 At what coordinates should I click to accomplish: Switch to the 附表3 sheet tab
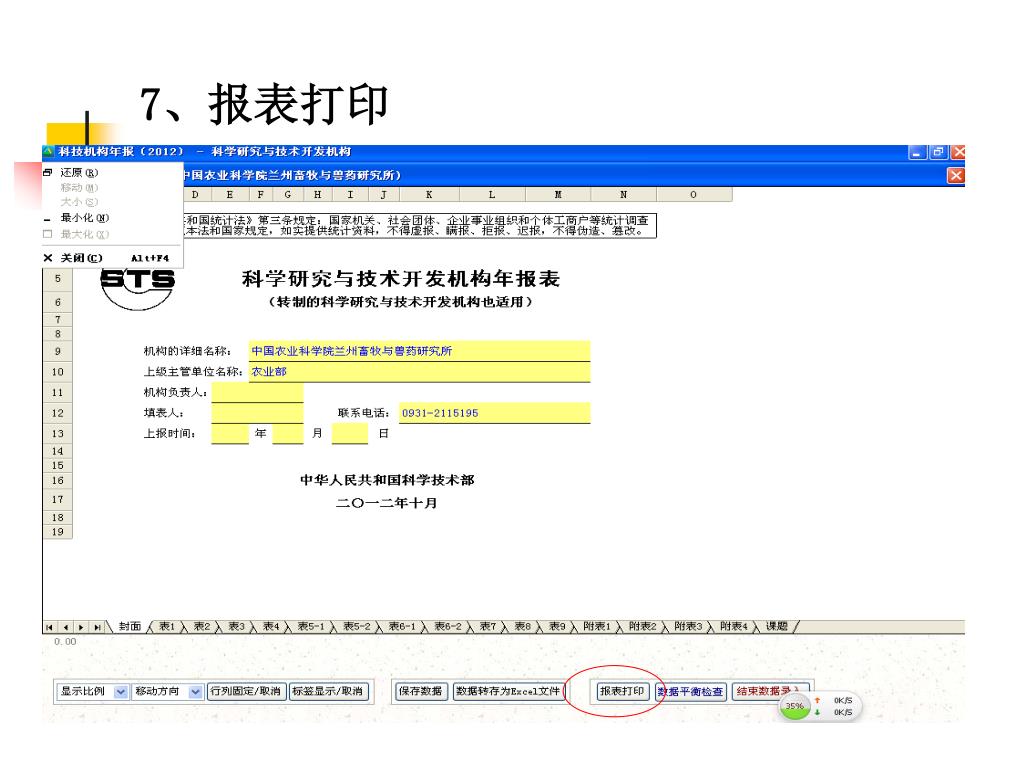click(688, 626)
